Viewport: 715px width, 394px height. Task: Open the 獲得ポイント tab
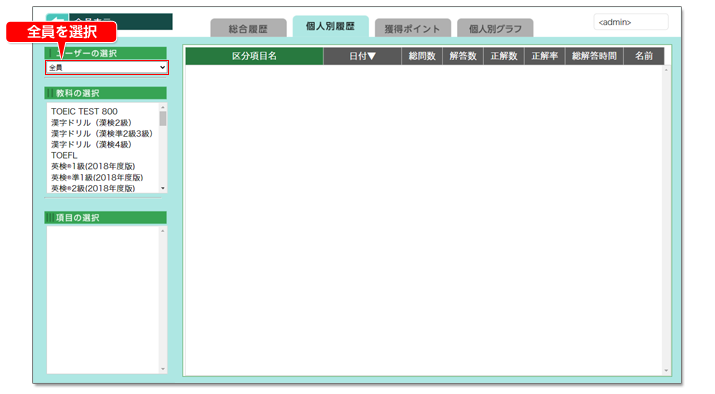[x=412, y=28]
